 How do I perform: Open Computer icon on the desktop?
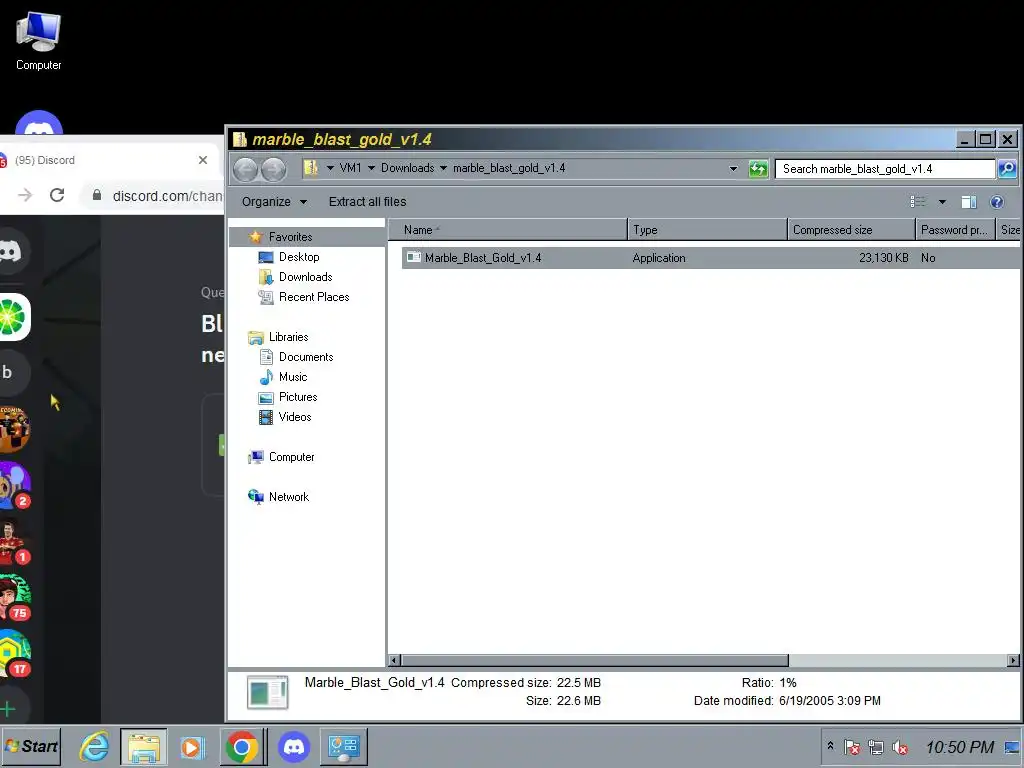[39, 40]
